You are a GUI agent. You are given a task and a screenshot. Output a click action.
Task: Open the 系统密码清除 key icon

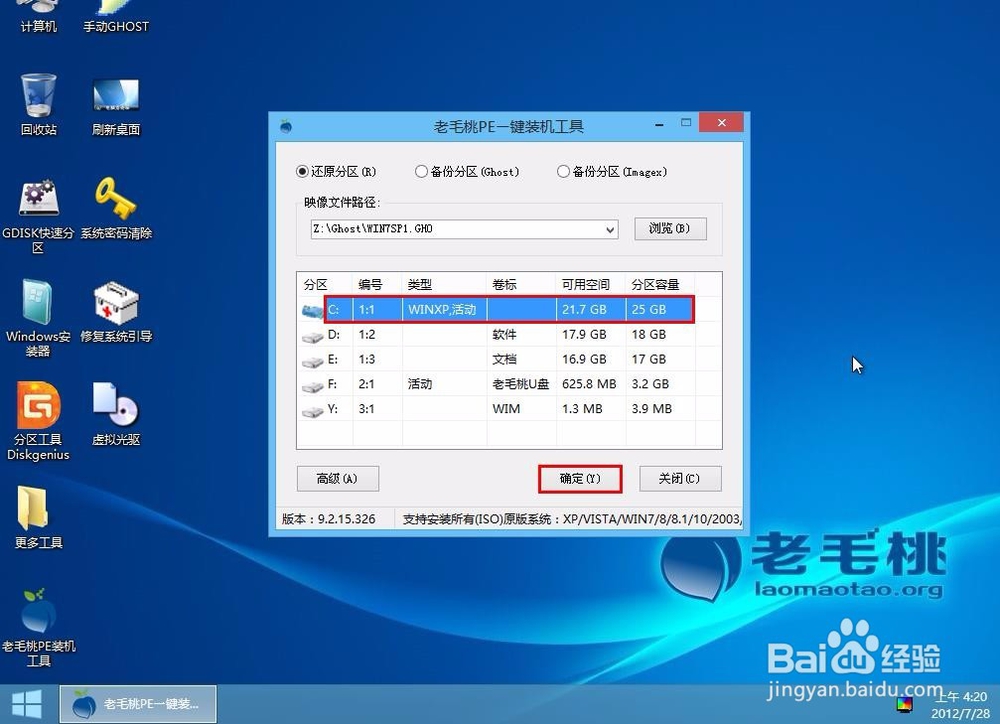[x=116, y=209]
